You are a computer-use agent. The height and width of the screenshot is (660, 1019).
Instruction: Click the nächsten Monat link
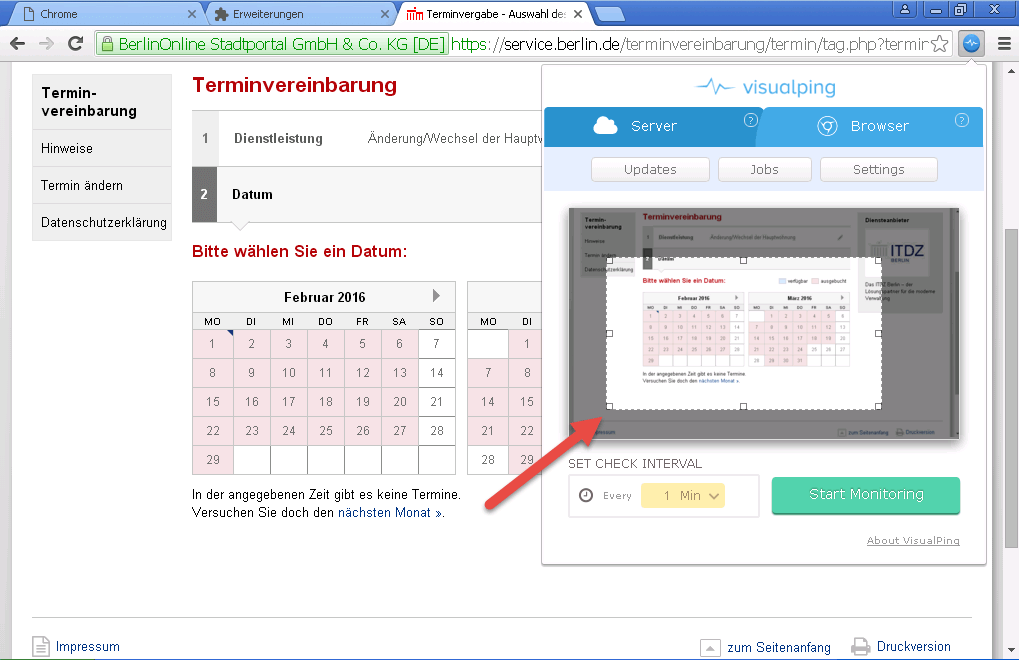(x=390, y=513)
